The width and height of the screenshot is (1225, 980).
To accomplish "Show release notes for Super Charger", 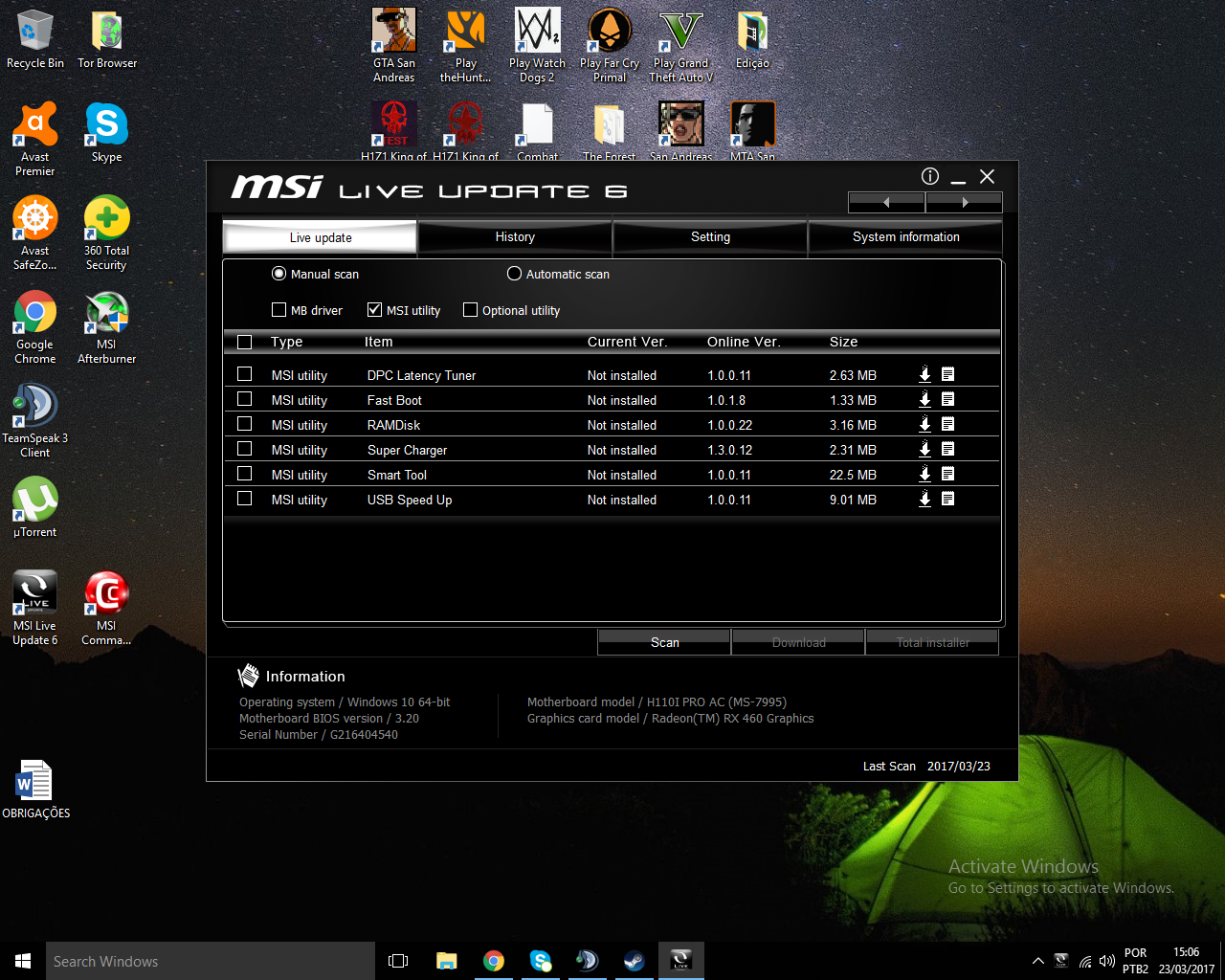I will coord(947,449).
